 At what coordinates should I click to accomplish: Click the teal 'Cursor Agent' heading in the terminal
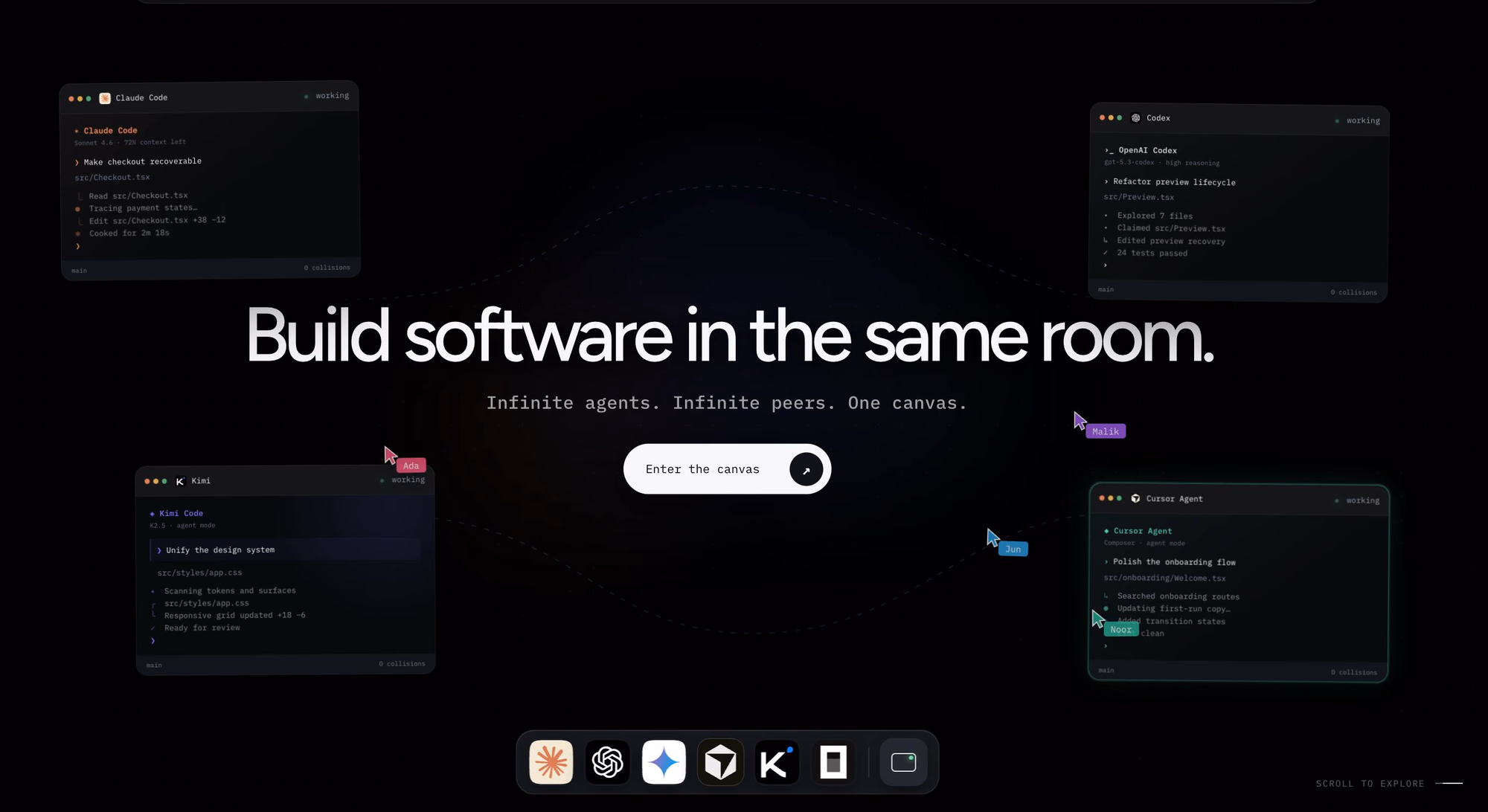click(1142, 531)
